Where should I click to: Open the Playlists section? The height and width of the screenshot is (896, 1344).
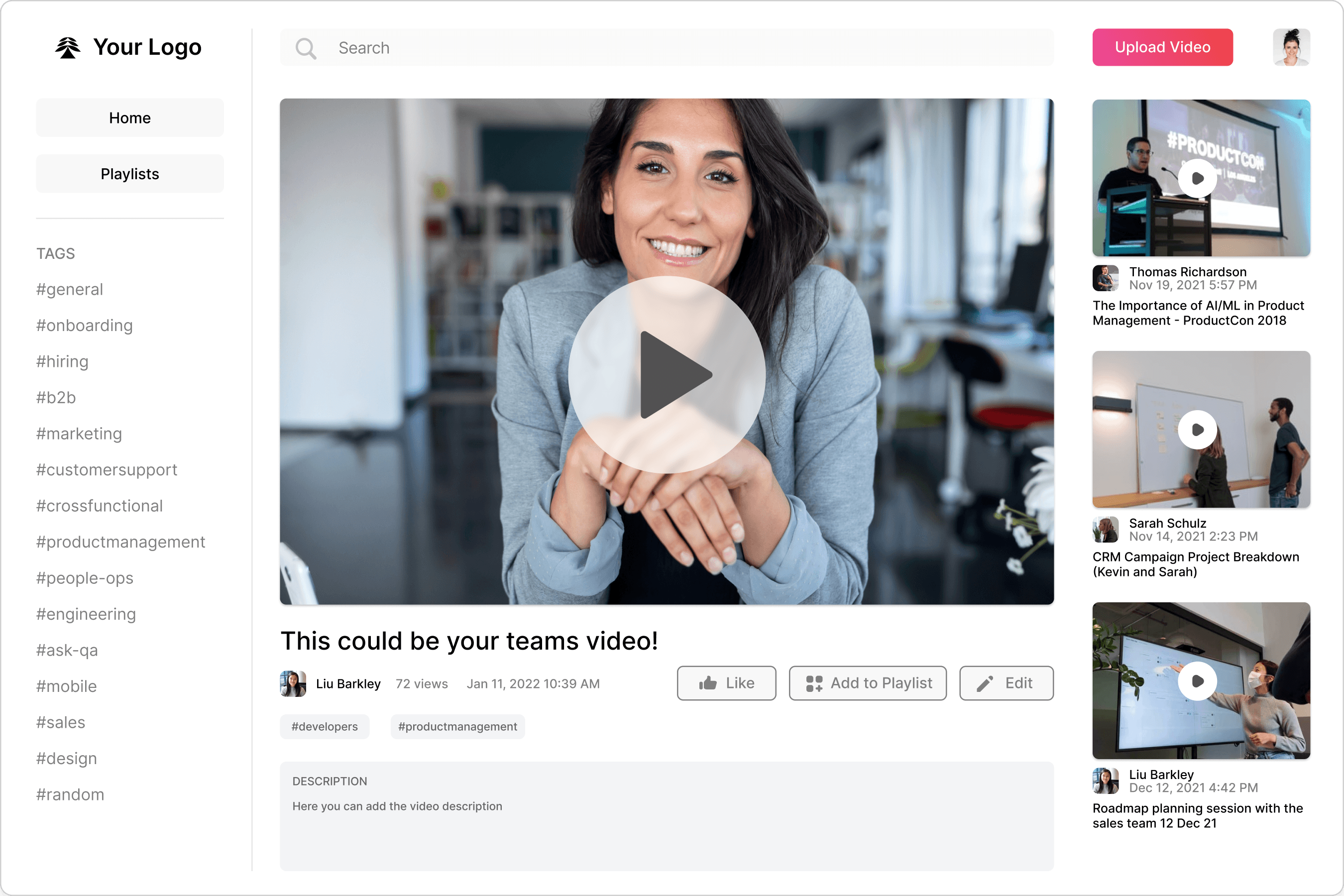[130, 173]
